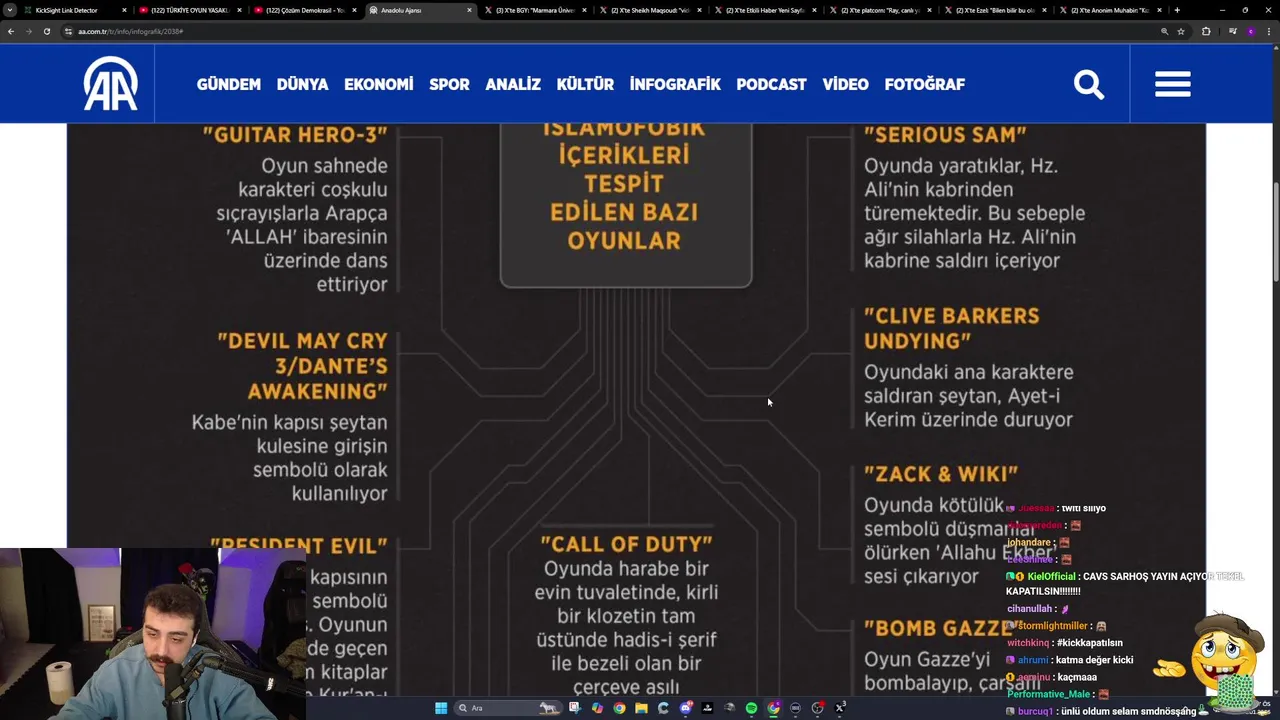1280x720 pixels.
Task: Open the zoom magnifier icon in address bar
Action: click(x=1164, y=31)
